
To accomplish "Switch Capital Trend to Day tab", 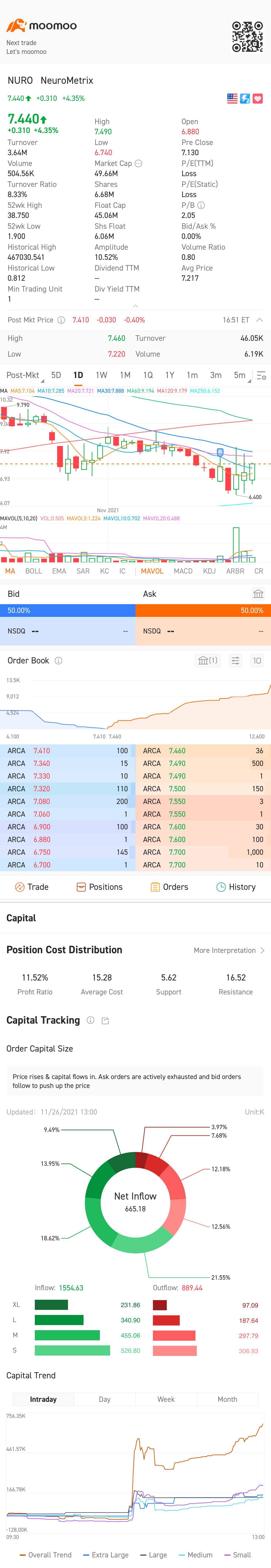I will 104,1399.
